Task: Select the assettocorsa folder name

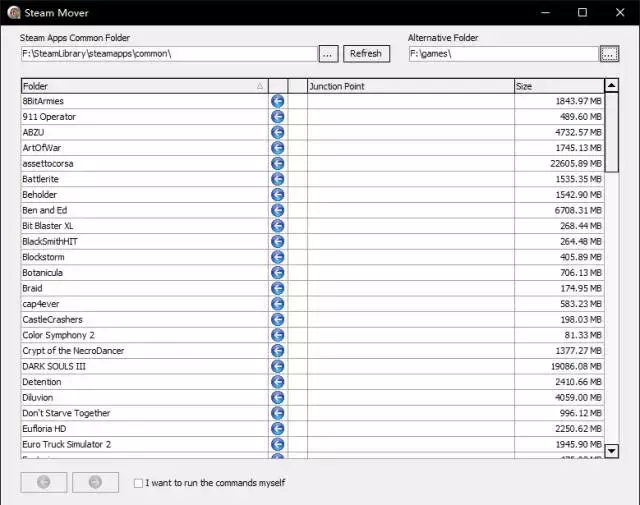Action: coord(48,164)
